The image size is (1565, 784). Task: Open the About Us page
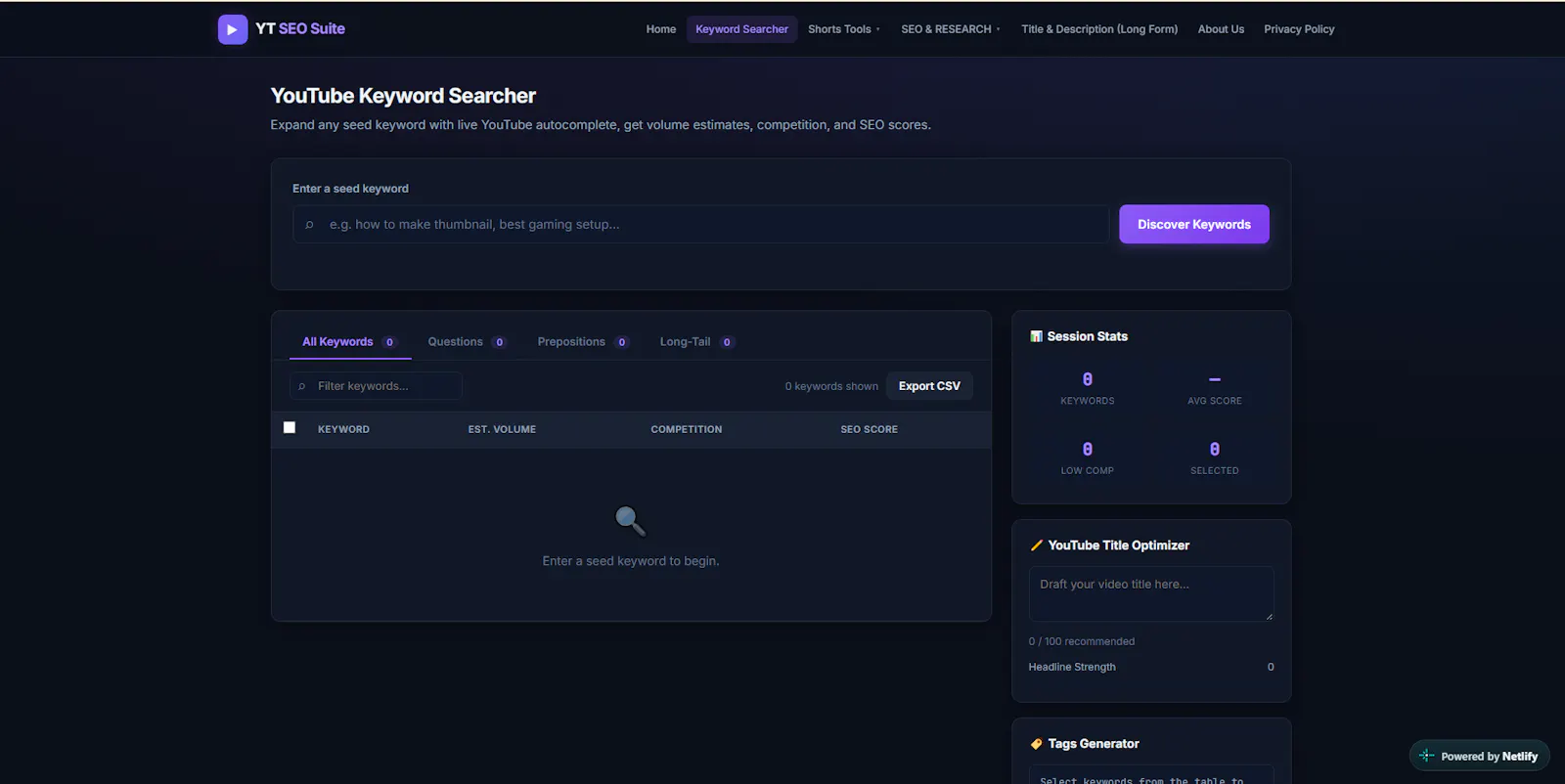1221,29
